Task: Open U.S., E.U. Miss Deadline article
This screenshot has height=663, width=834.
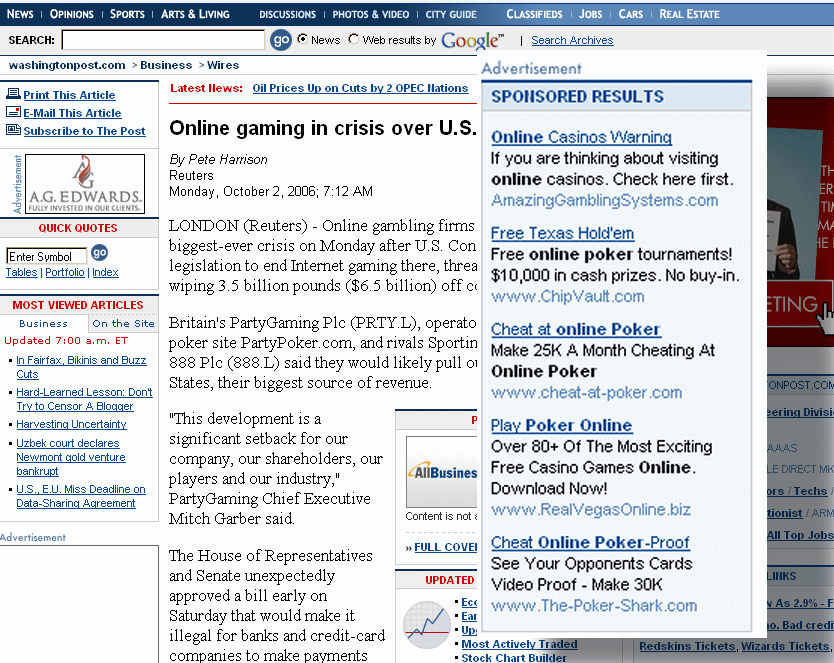Action: click(80, 496)
